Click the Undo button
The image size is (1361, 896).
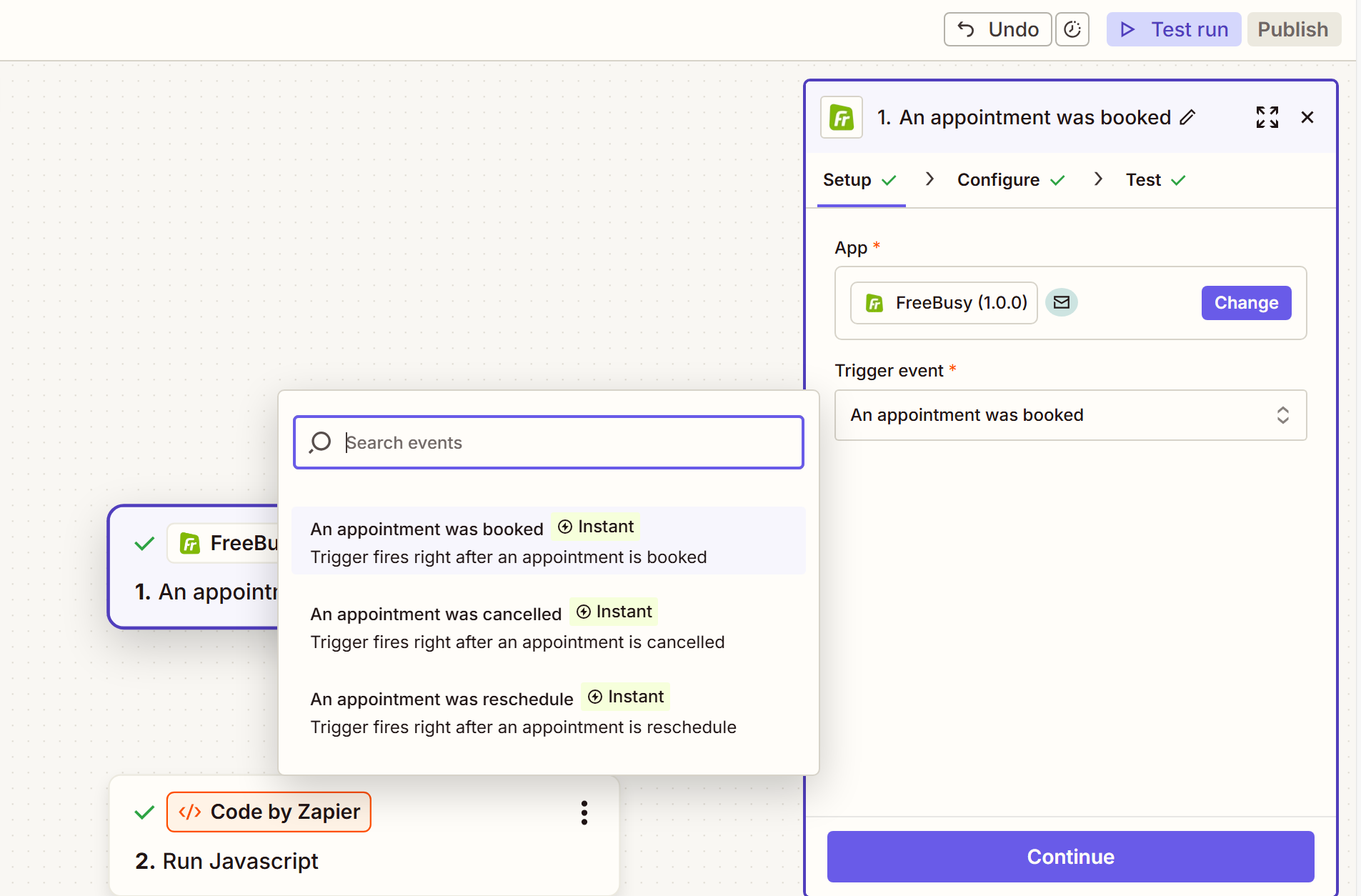click(997, 29)
